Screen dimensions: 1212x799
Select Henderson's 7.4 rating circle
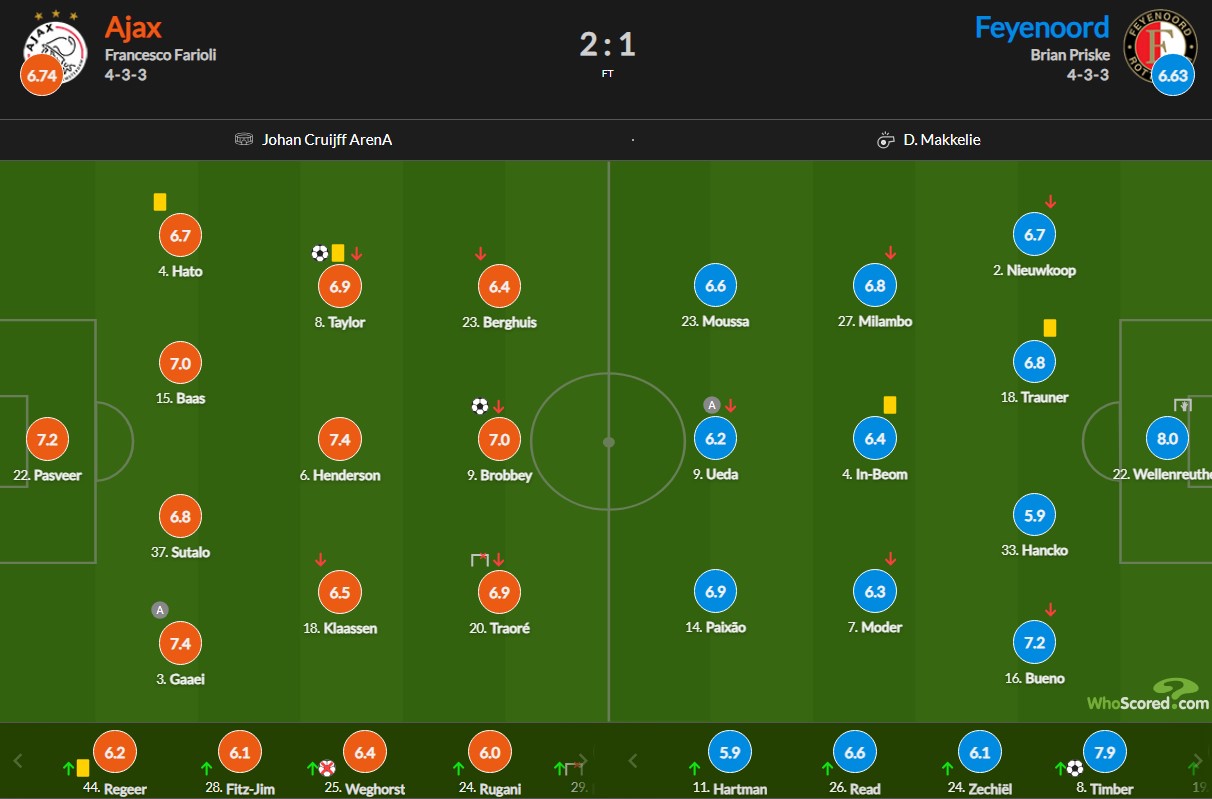tap(340, 439)
